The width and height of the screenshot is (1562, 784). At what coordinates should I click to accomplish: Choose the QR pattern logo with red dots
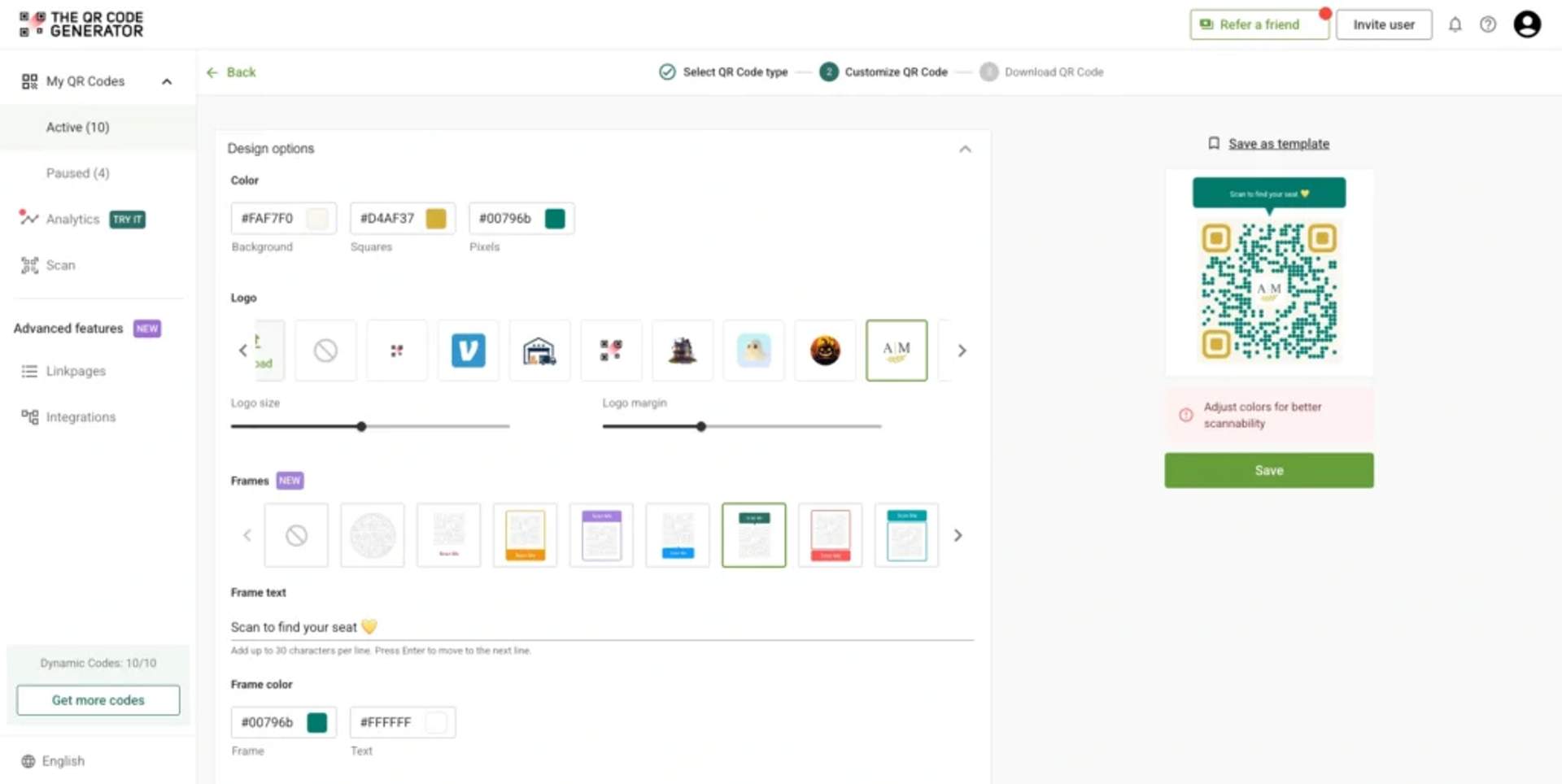tap(611, 351)
